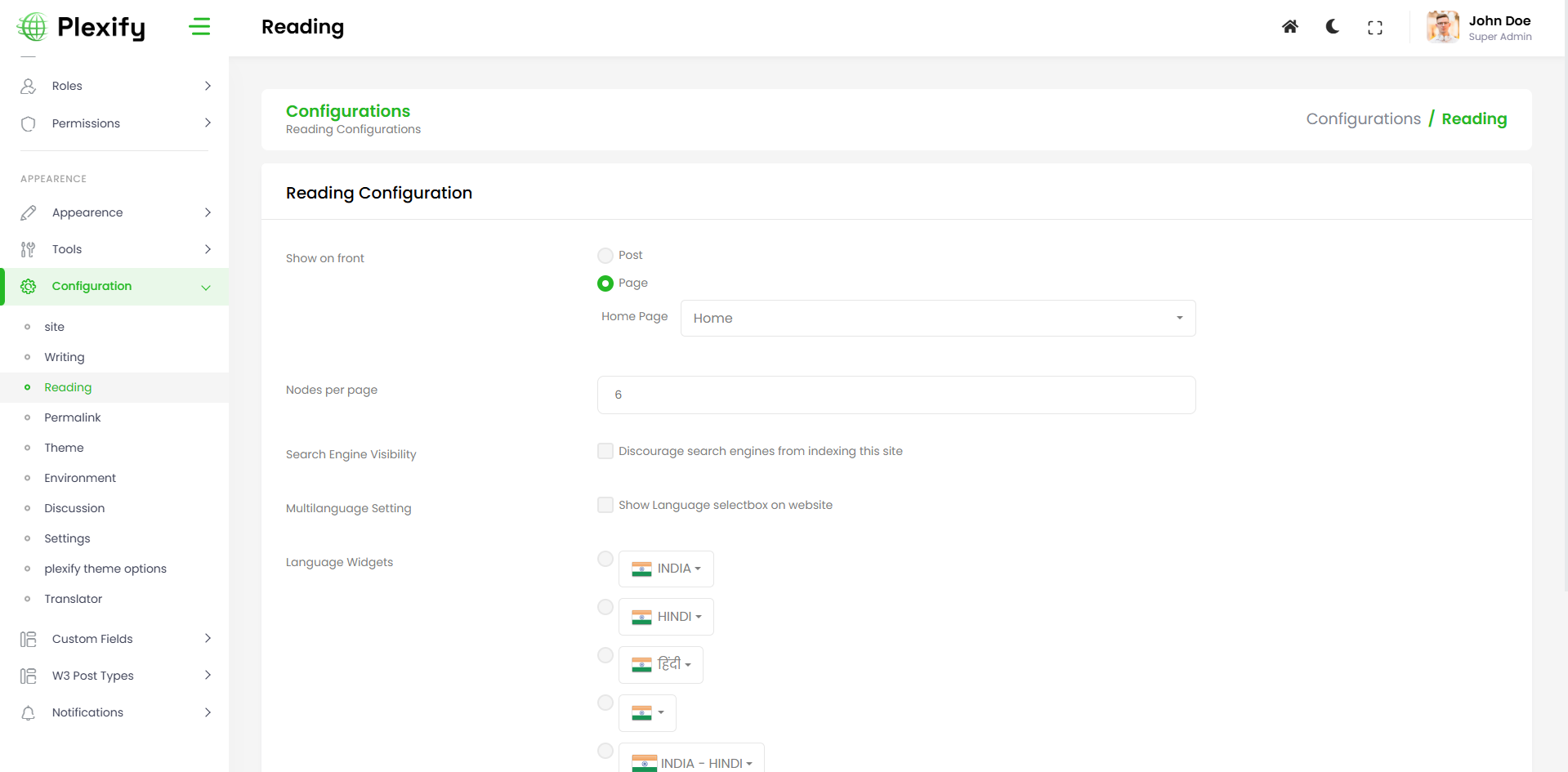Click the home icon in the header
Viewport: 1568px width, 772px height.
click(x=1289, y=27)
